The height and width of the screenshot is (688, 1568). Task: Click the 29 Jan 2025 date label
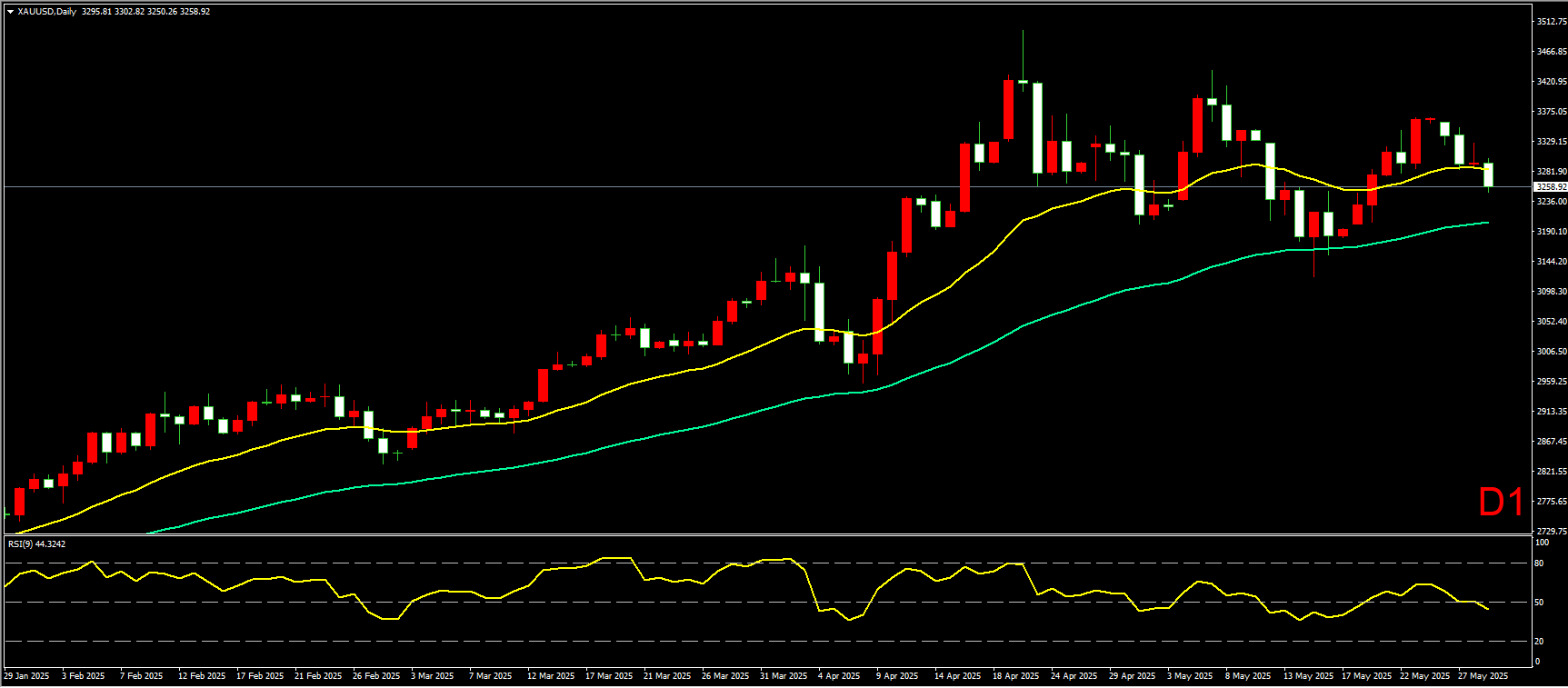click(26, 676)
